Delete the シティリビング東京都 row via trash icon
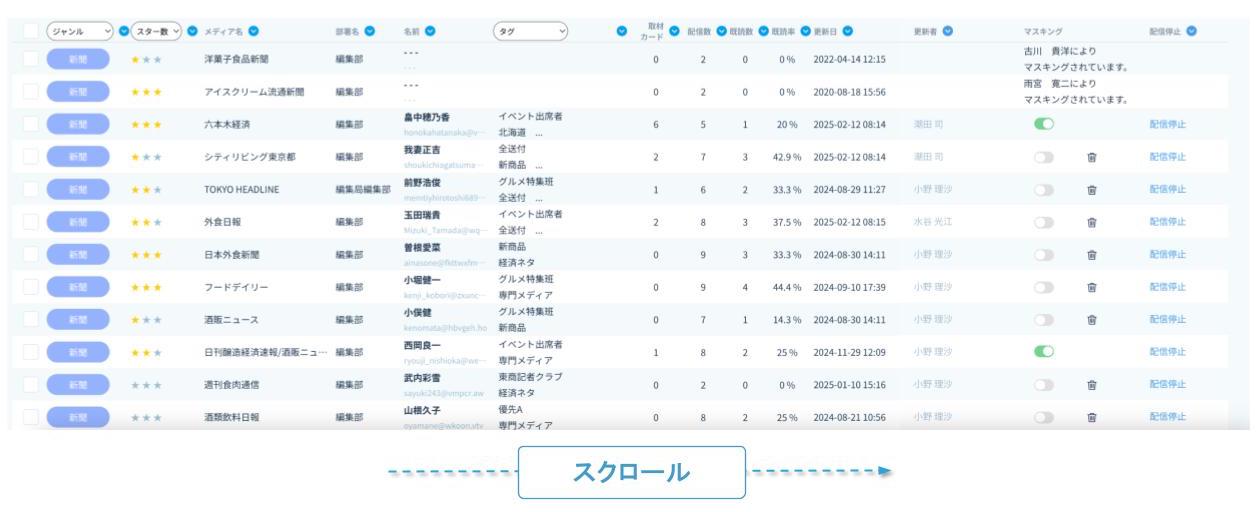This screenshot has width=1257, height=512. 1092,157
